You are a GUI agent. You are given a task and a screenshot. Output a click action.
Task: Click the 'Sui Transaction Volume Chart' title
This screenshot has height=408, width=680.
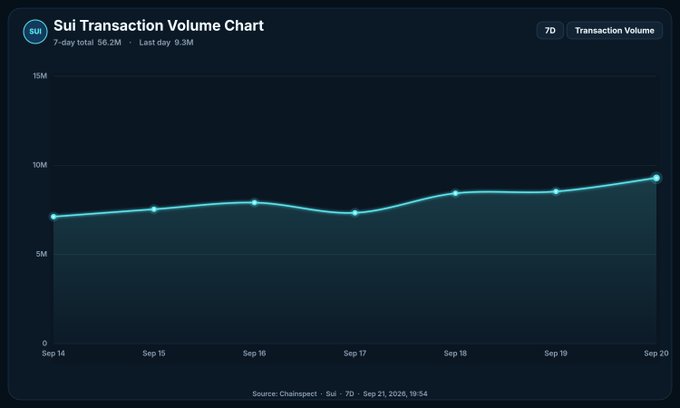158,26
